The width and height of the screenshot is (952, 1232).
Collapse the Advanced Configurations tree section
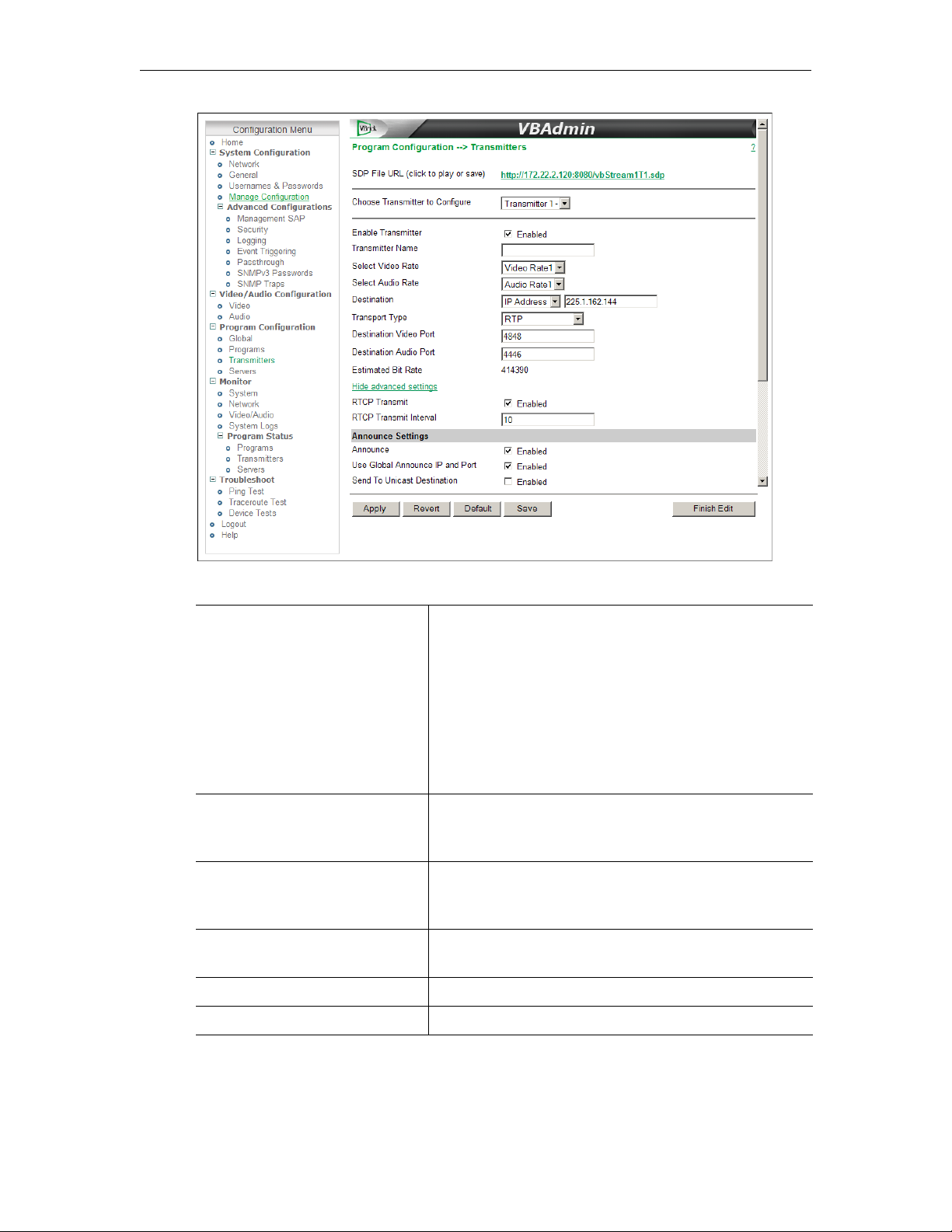pos(221,207)
